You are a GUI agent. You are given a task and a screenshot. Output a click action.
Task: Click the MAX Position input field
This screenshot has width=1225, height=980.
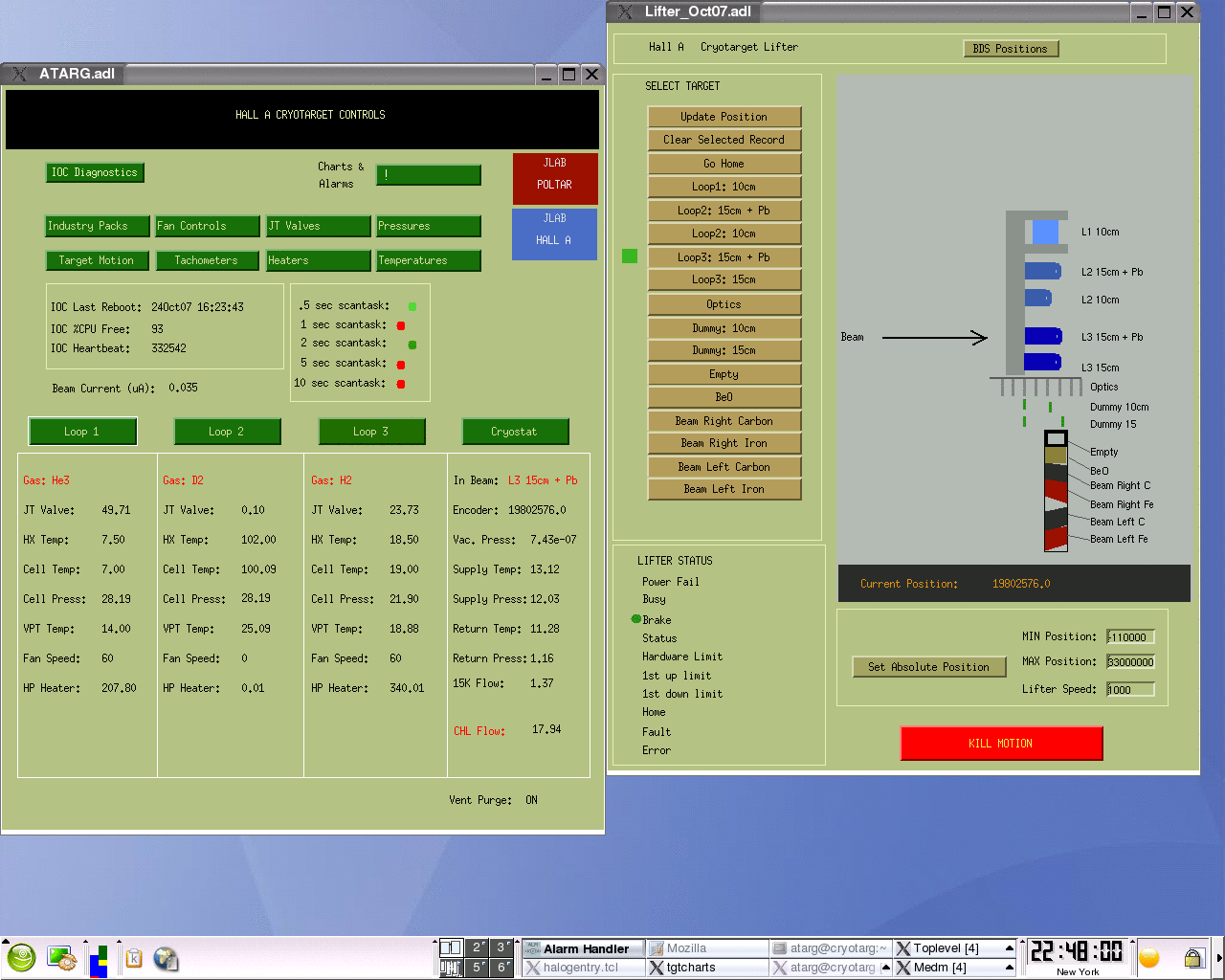pos(1130,662)
